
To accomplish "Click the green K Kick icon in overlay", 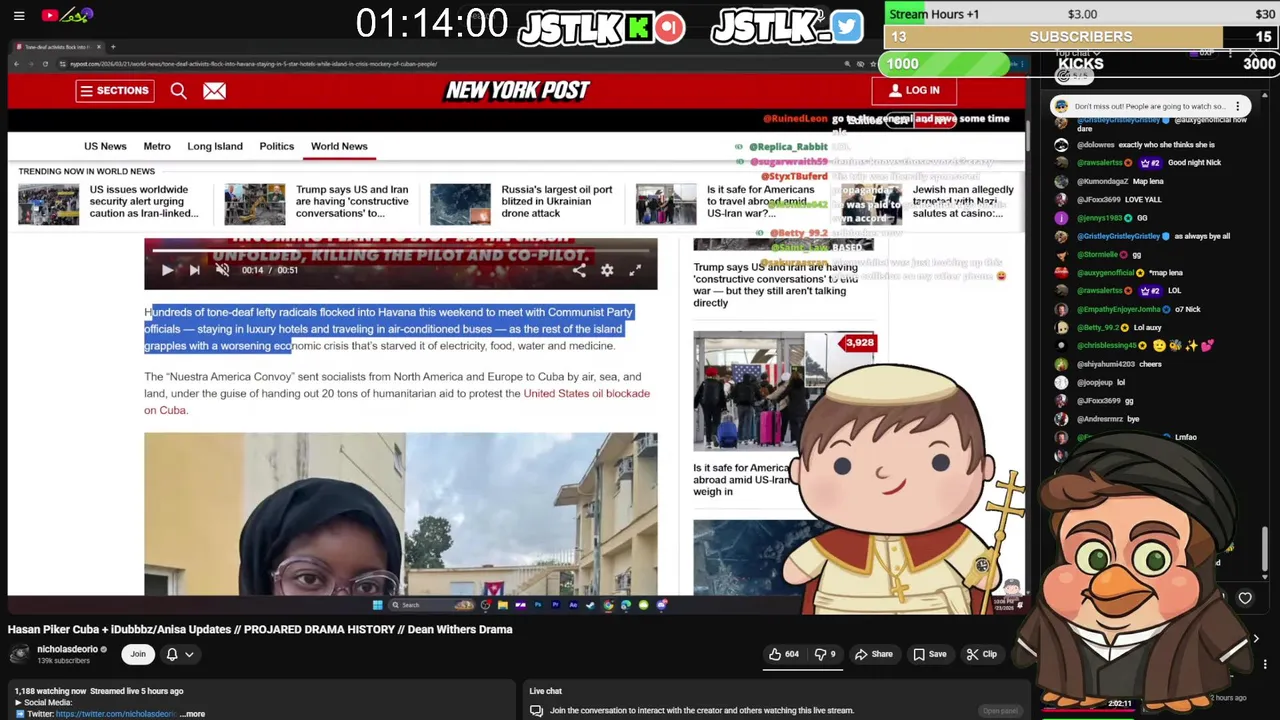I will pos(638,27).
